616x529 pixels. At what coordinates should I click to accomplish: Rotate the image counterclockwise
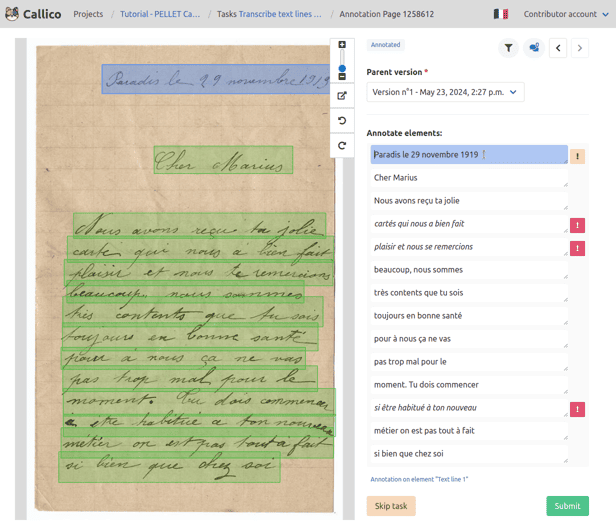coord(342,121)
